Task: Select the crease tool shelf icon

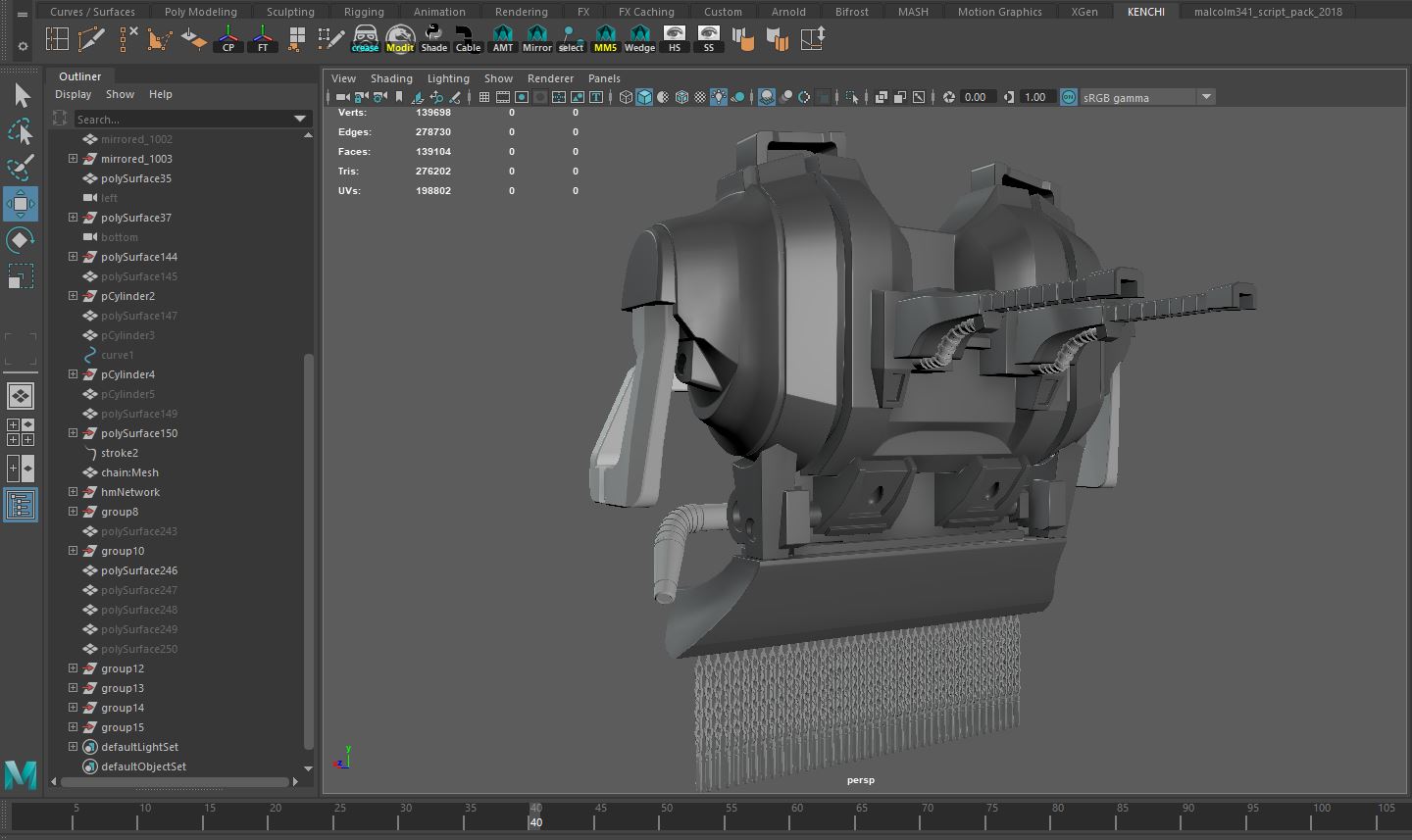Action: pyautogui.click(x=364, y=40)
